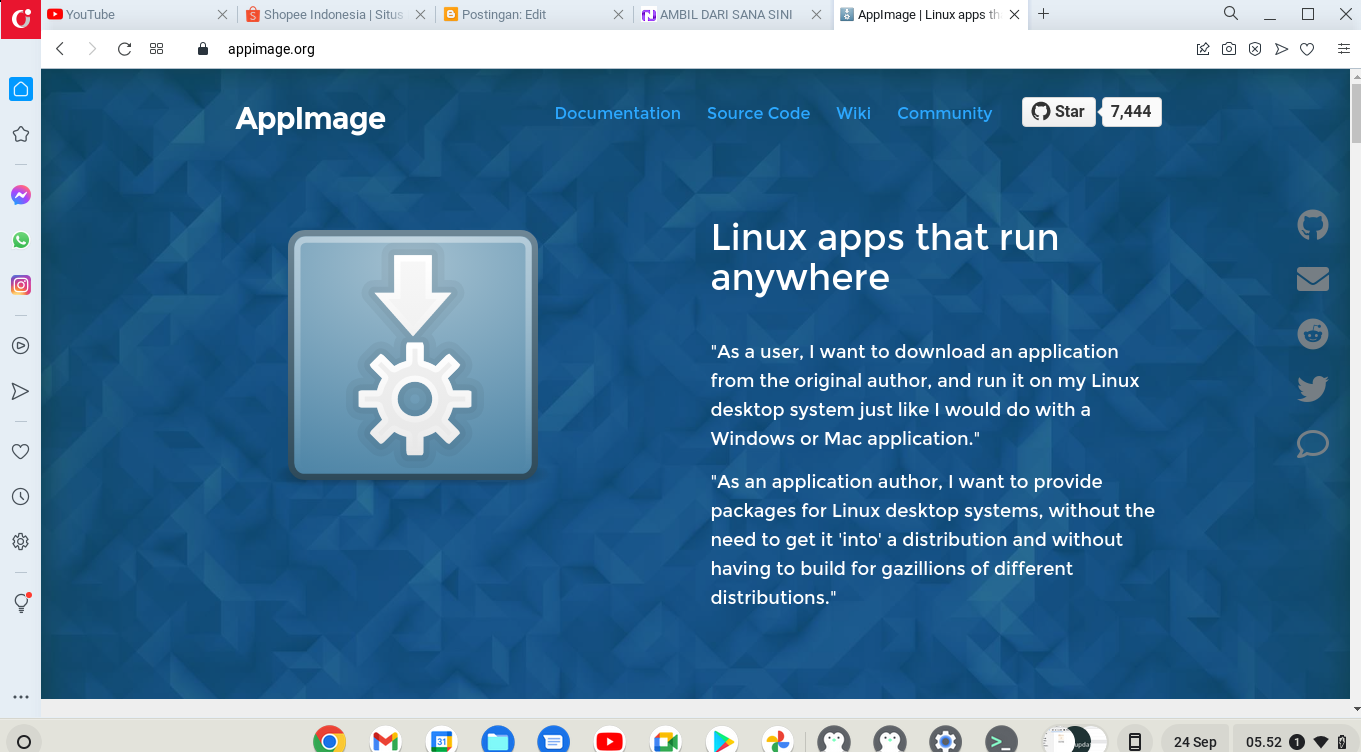1361x752 pixels.
Task: Open My Flow arrow in the sidebar
Action: (x=20, y=391)
